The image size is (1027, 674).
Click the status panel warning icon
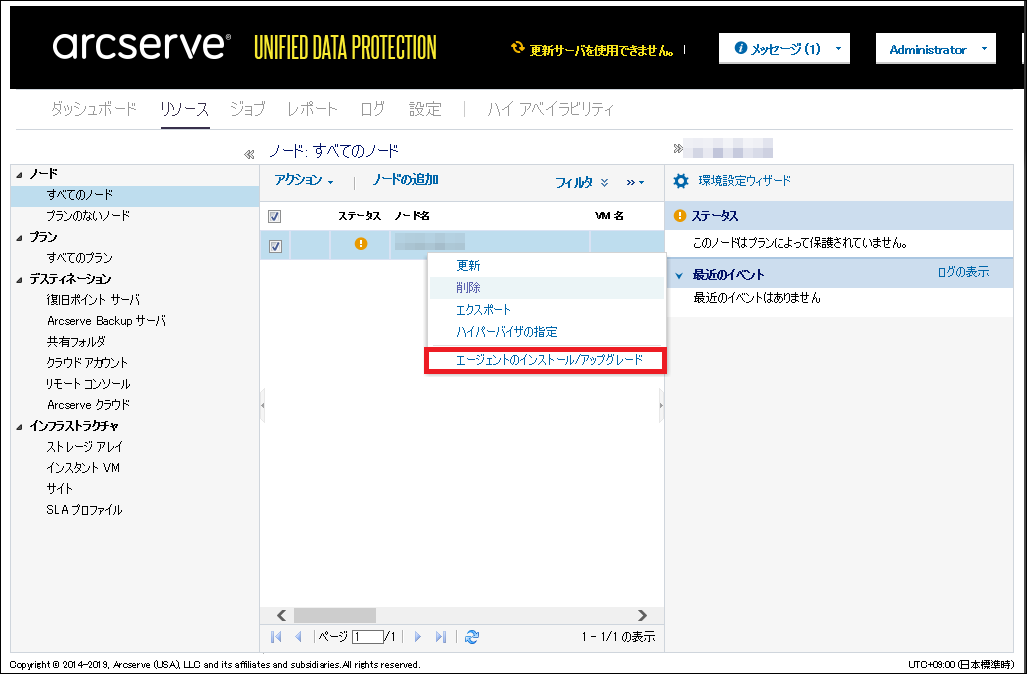pos(680,215)
